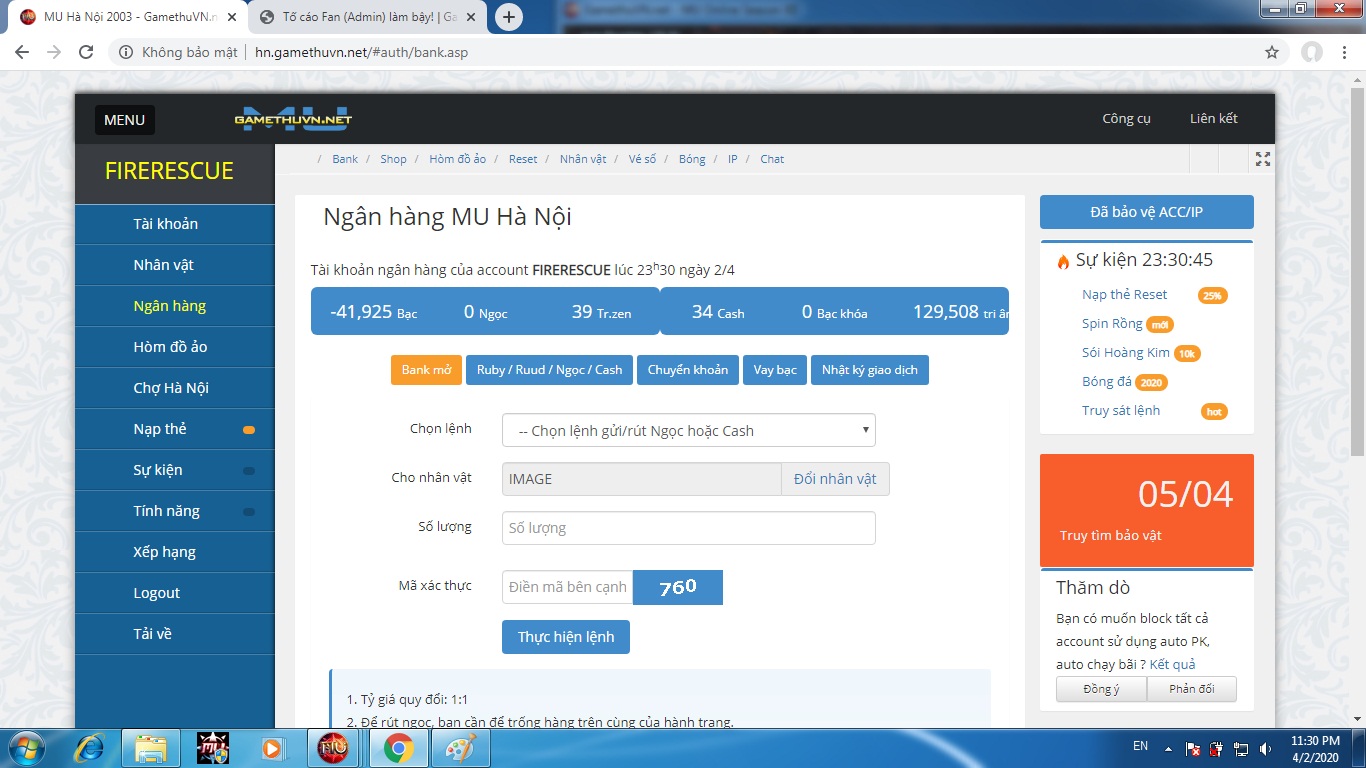Toggle the Bank mở button
Viewport: 1366px width, 768px height.
point(426,370)
